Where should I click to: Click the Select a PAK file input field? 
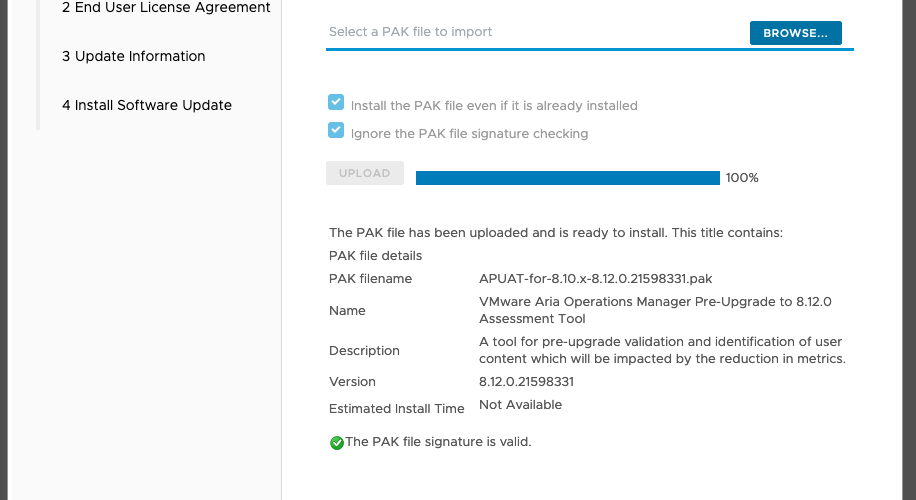(x=537, y=32)
